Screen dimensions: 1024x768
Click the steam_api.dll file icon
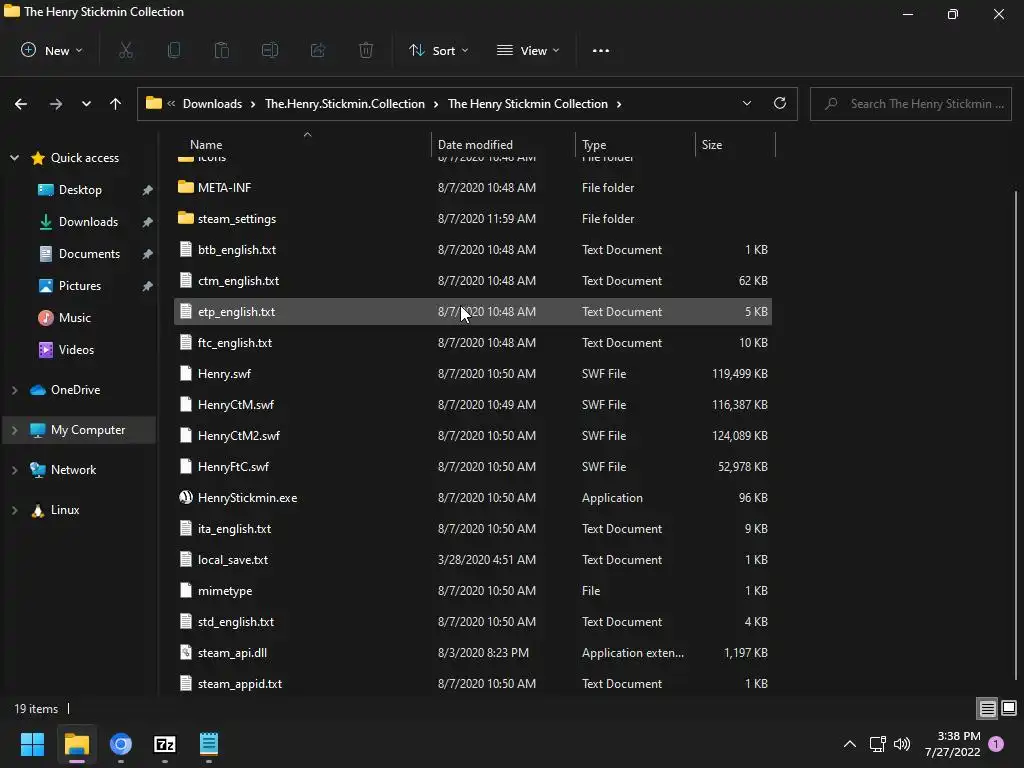click(186, 652)
